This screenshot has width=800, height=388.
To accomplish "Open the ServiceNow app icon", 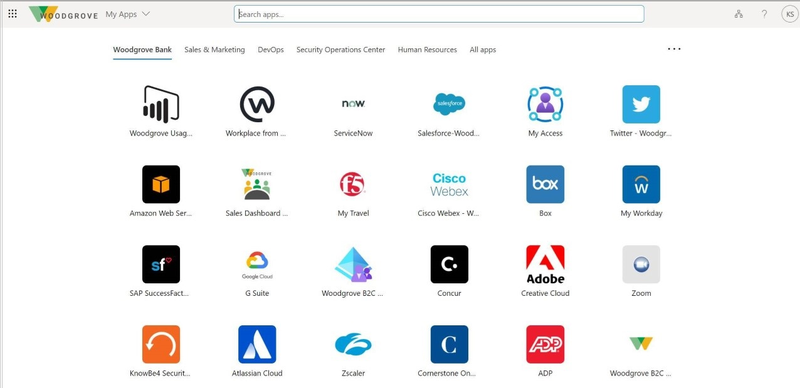I will 353,104.
